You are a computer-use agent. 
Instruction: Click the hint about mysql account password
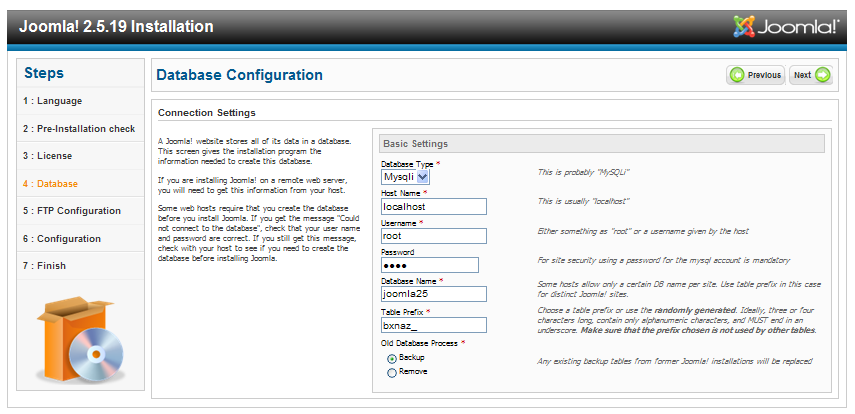coord(663,261)
